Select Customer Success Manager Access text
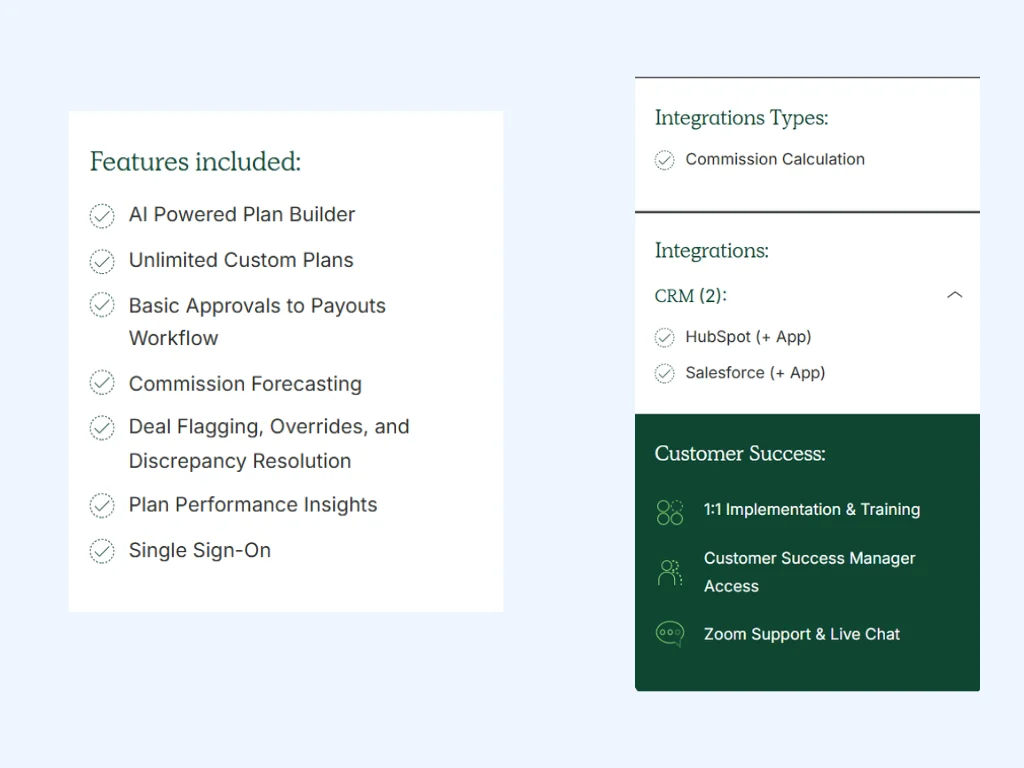1024x768 pixels. coord(810,572)
